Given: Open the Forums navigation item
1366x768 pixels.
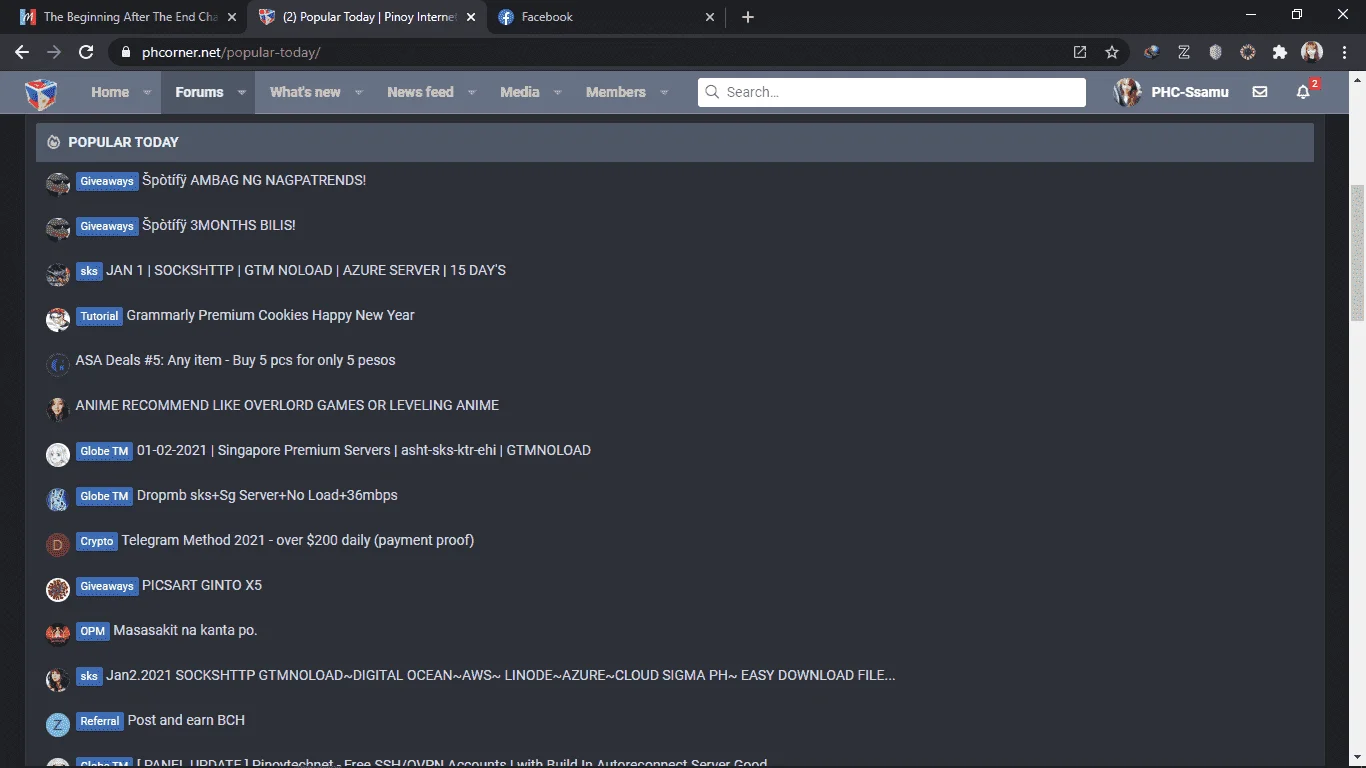Looking at the screenshot, I should [199, 92].
